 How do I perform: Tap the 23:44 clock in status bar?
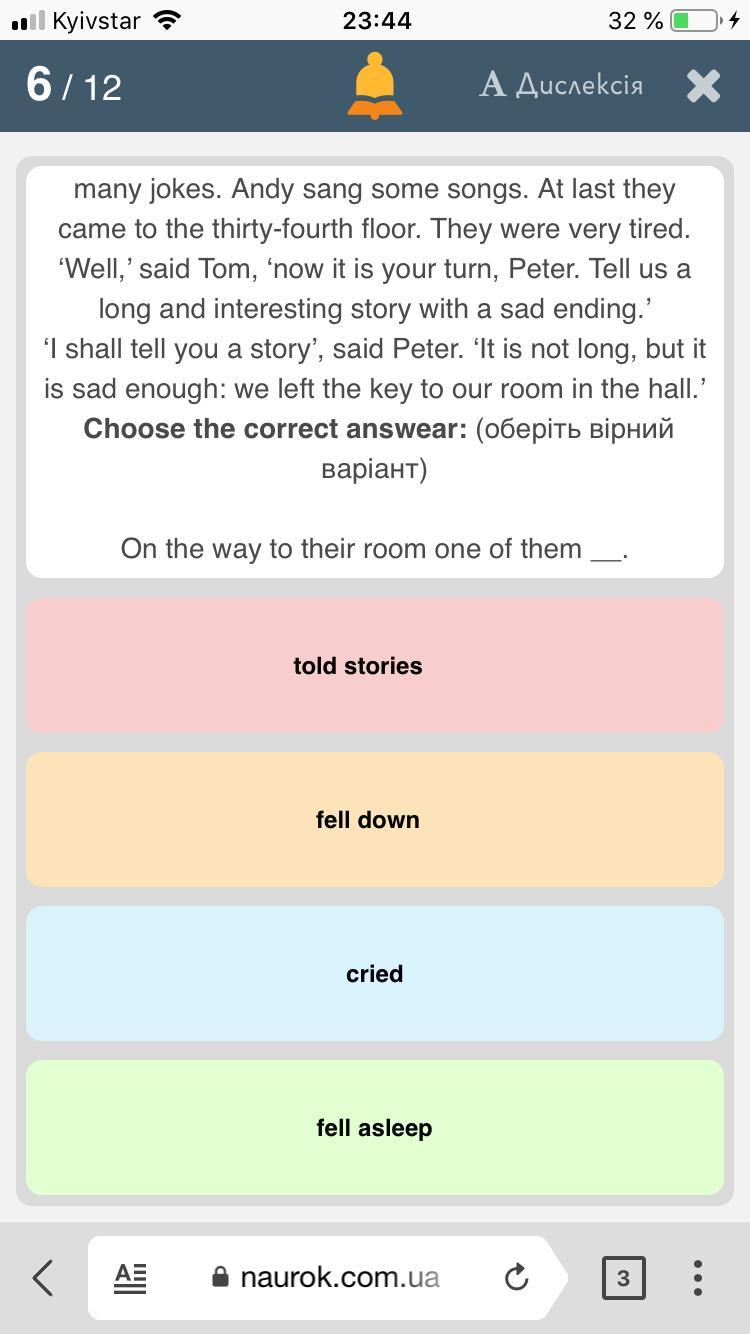tap(377, 20)
